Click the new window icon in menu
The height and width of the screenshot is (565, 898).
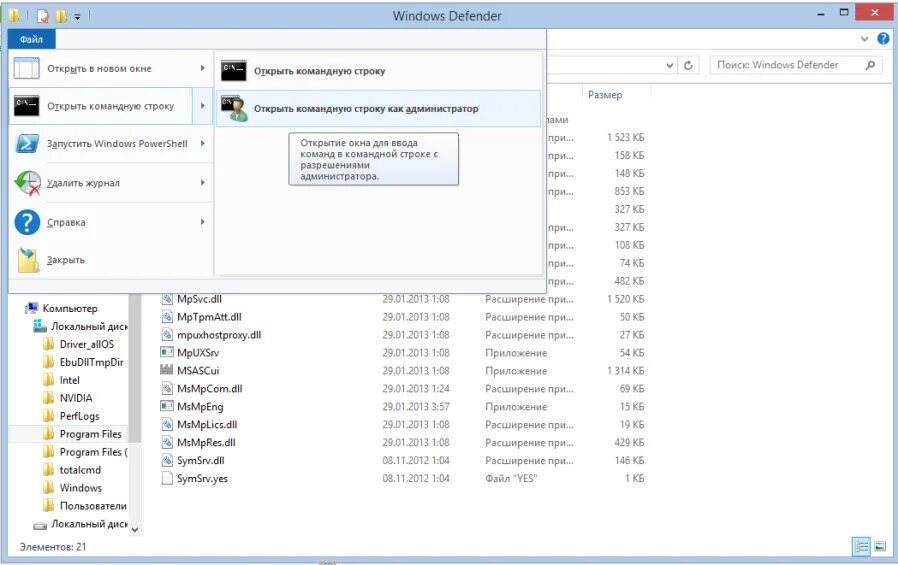pos(26,68)
